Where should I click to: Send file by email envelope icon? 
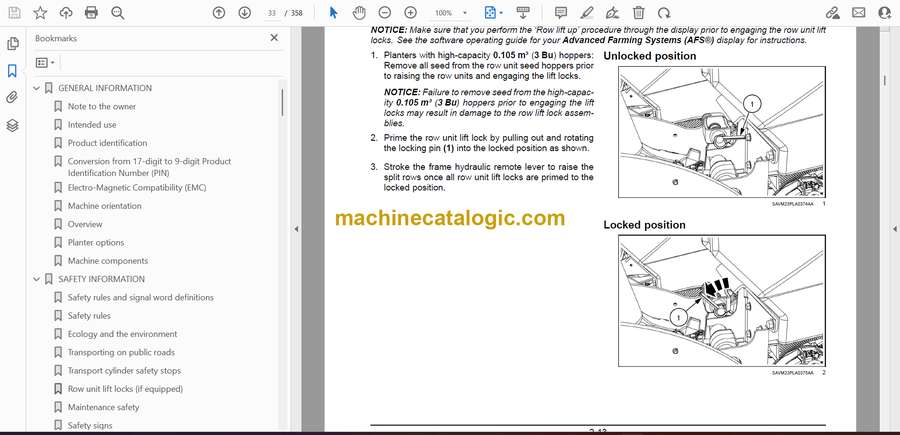click(859, 13)
